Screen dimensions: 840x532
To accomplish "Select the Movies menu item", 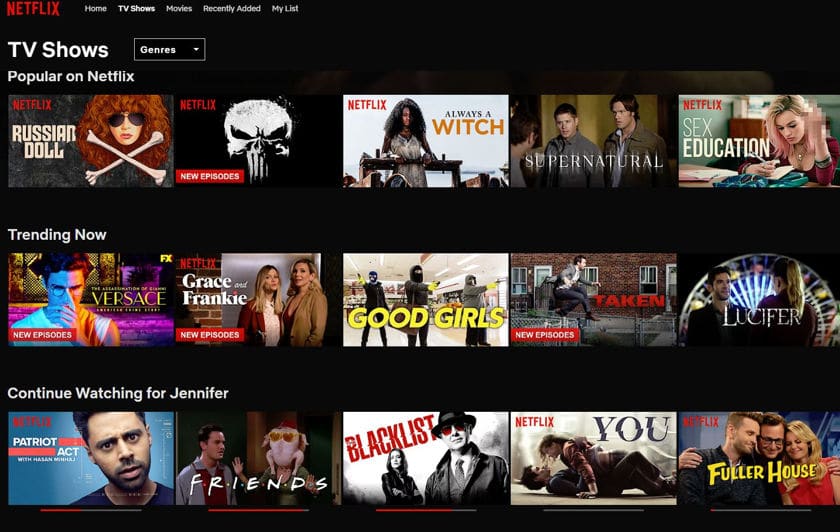I will 179,9.
